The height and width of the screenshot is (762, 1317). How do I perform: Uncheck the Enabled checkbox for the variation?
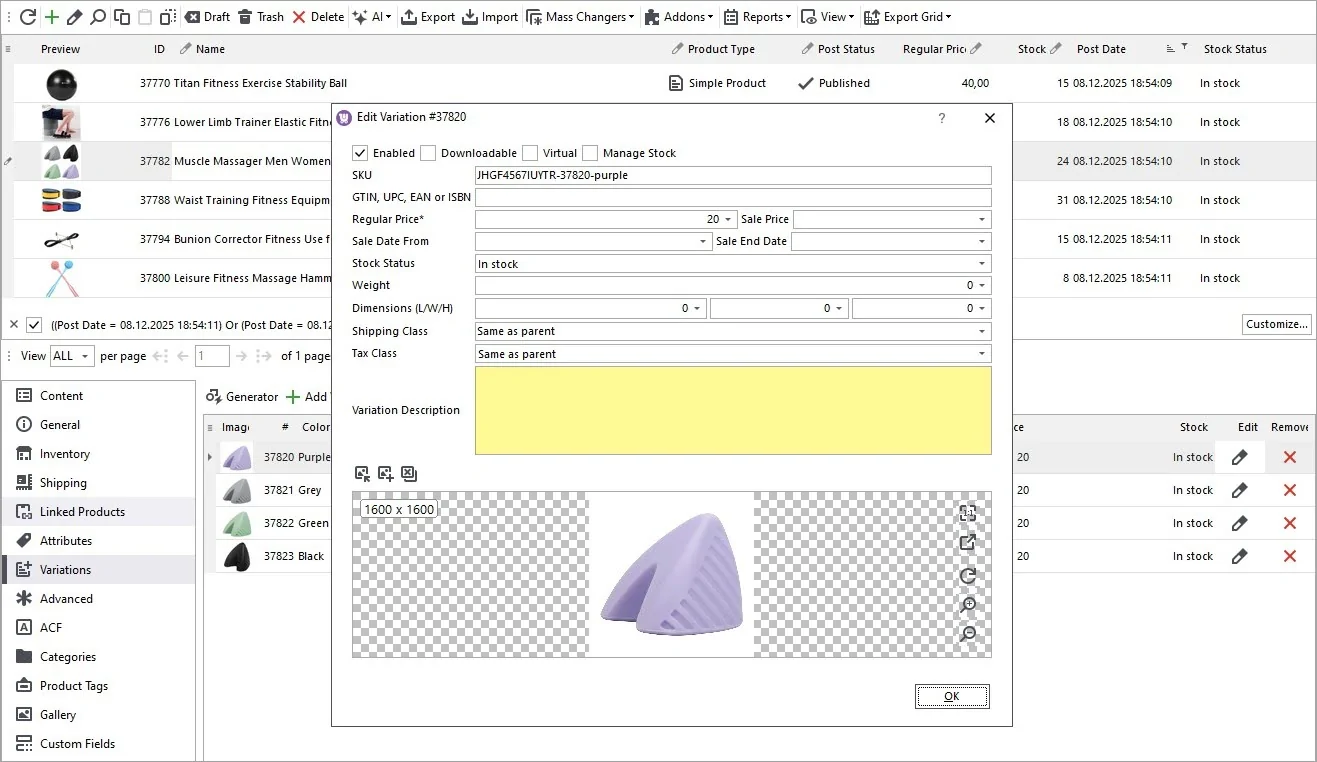(361, 153)
